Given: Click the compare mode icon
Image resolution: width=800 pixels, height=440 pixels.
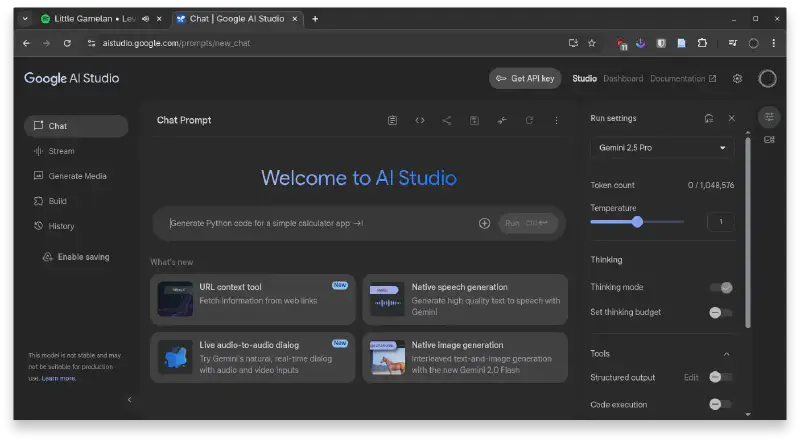Looking at the screenshot, I should (502, 120).
